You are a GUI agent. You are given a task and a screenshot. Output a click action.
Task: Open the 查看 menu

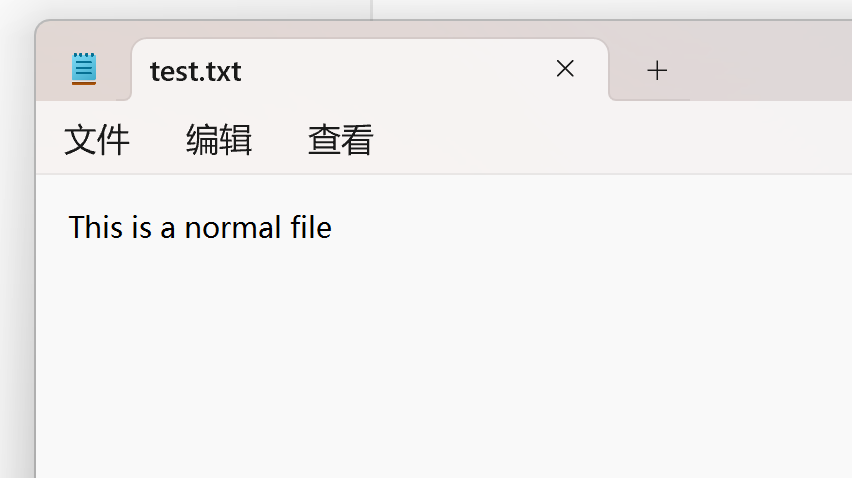340,140
